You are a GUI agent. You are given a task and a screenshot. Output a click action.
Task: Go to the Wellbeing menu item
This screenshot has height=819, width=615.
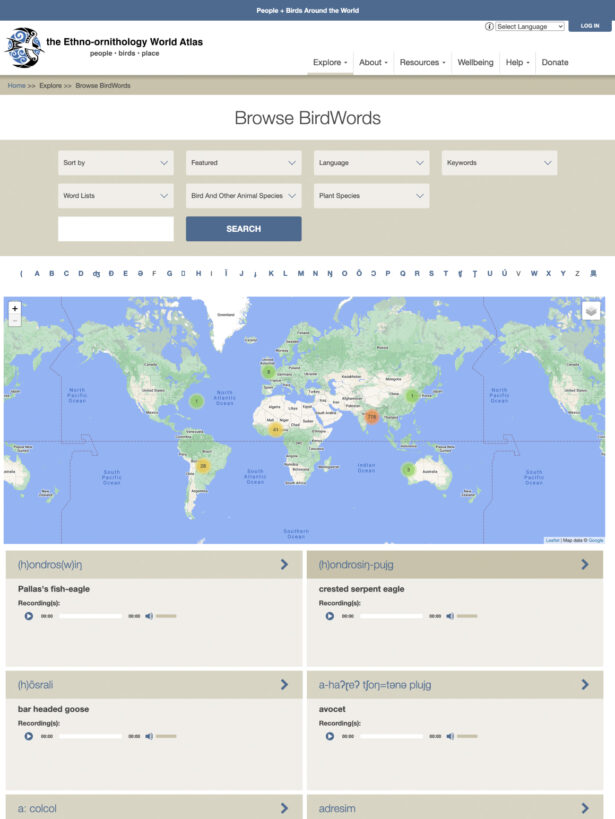[x=475, y=62]
